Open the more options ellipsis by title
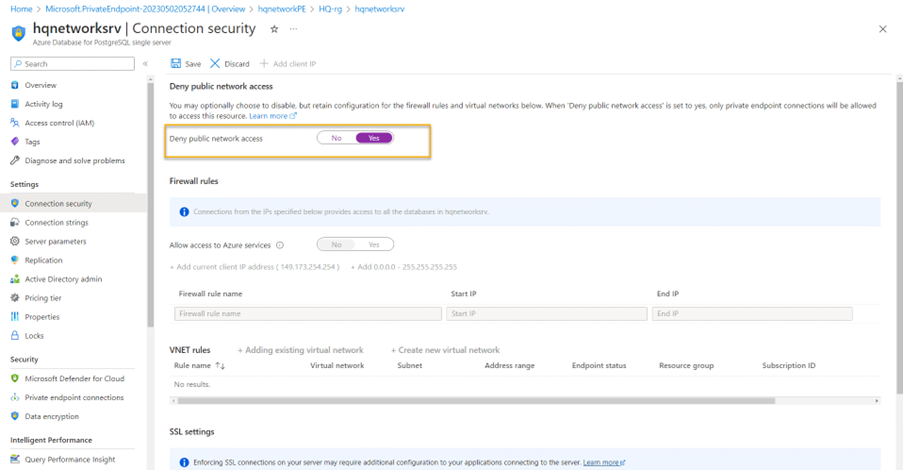The height and width of the screenshot is (470, 903). 293,30
